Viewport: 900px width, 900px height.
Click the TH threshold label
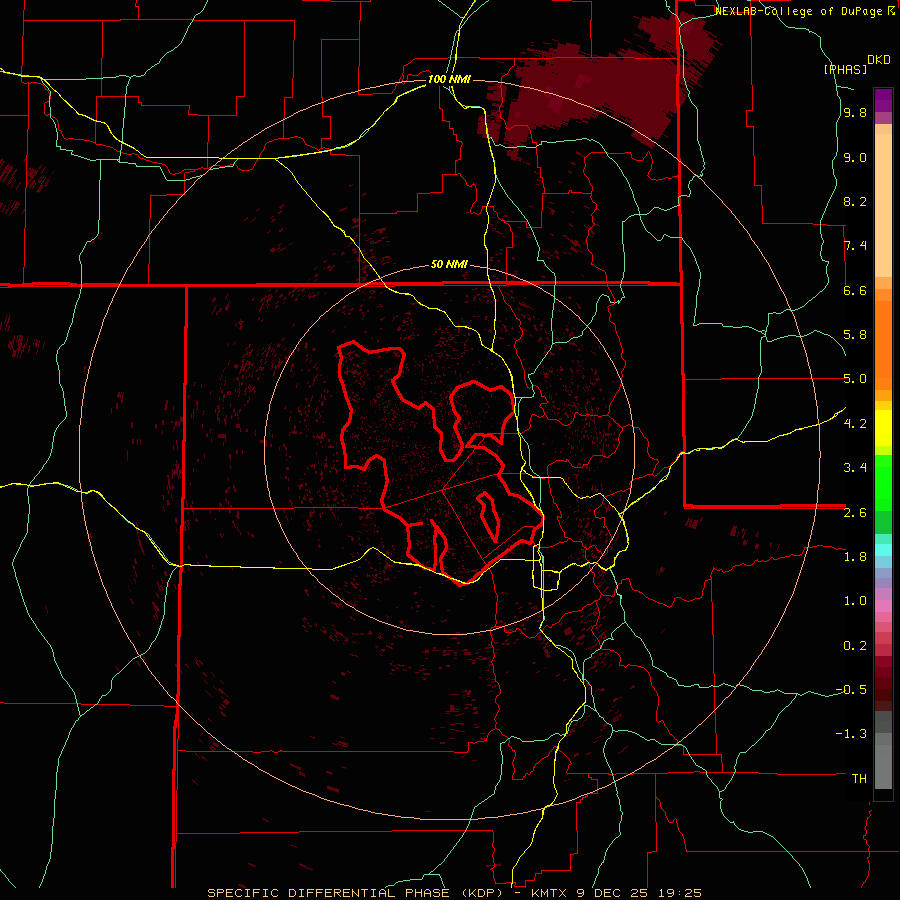[859, 779]
